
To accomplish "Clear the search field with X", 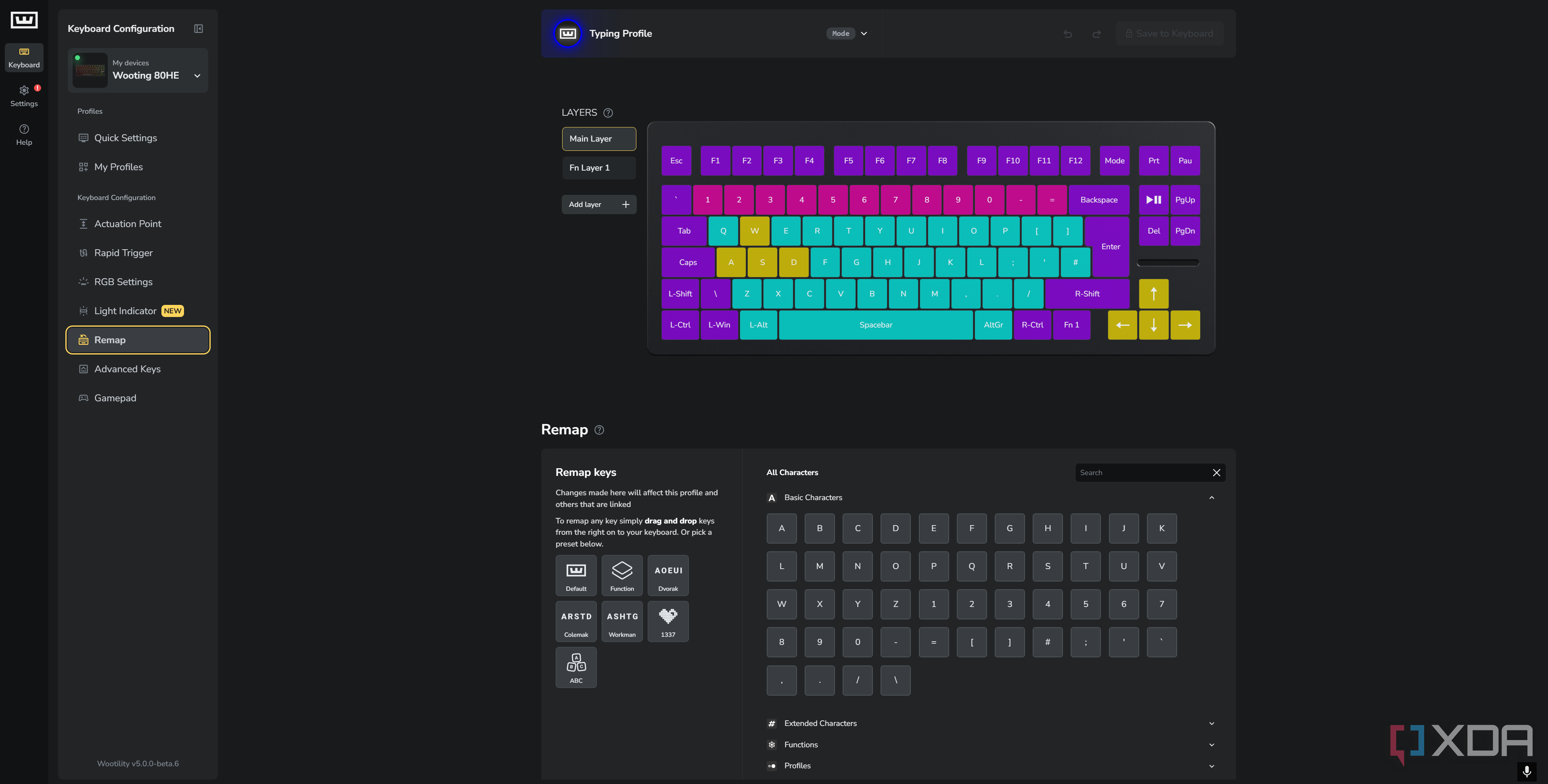I will coord(1216,473).
